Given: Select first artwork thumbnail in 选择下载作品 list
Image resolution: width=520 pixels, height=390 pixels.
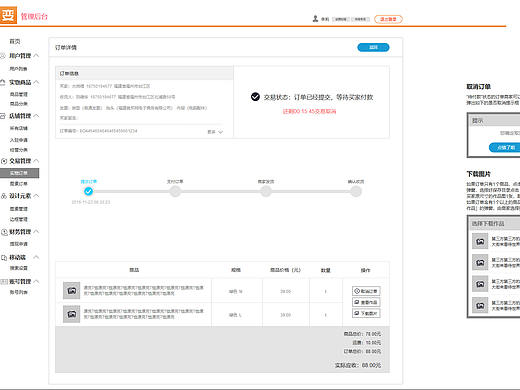Looking at the screenshot, I should click(480, 241).
